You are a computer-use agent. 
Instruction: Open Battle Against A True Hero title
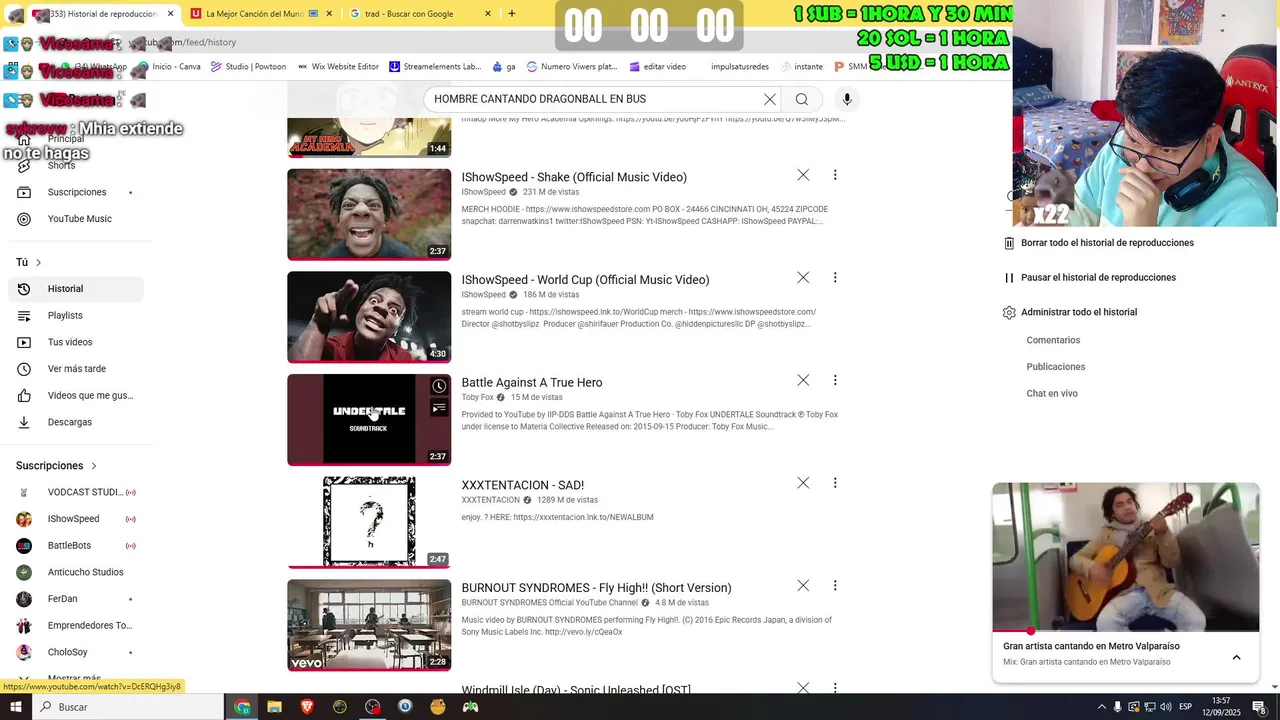[532, 382]
